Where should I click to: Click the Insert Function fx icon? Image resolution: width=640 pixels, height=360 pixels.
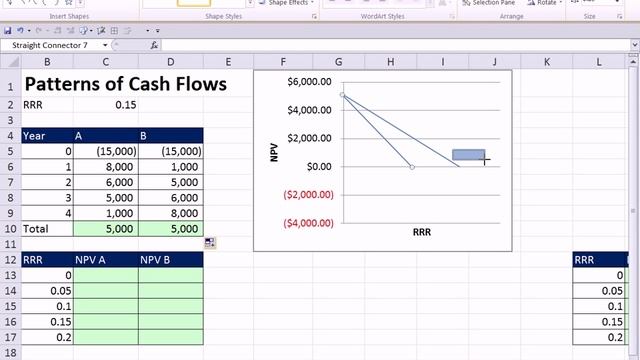point(154,45)
